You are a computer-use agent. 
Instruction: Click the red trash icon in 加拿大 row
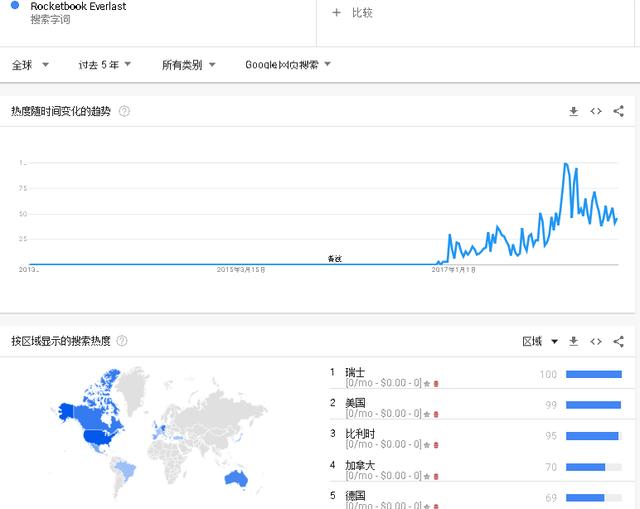436,476
